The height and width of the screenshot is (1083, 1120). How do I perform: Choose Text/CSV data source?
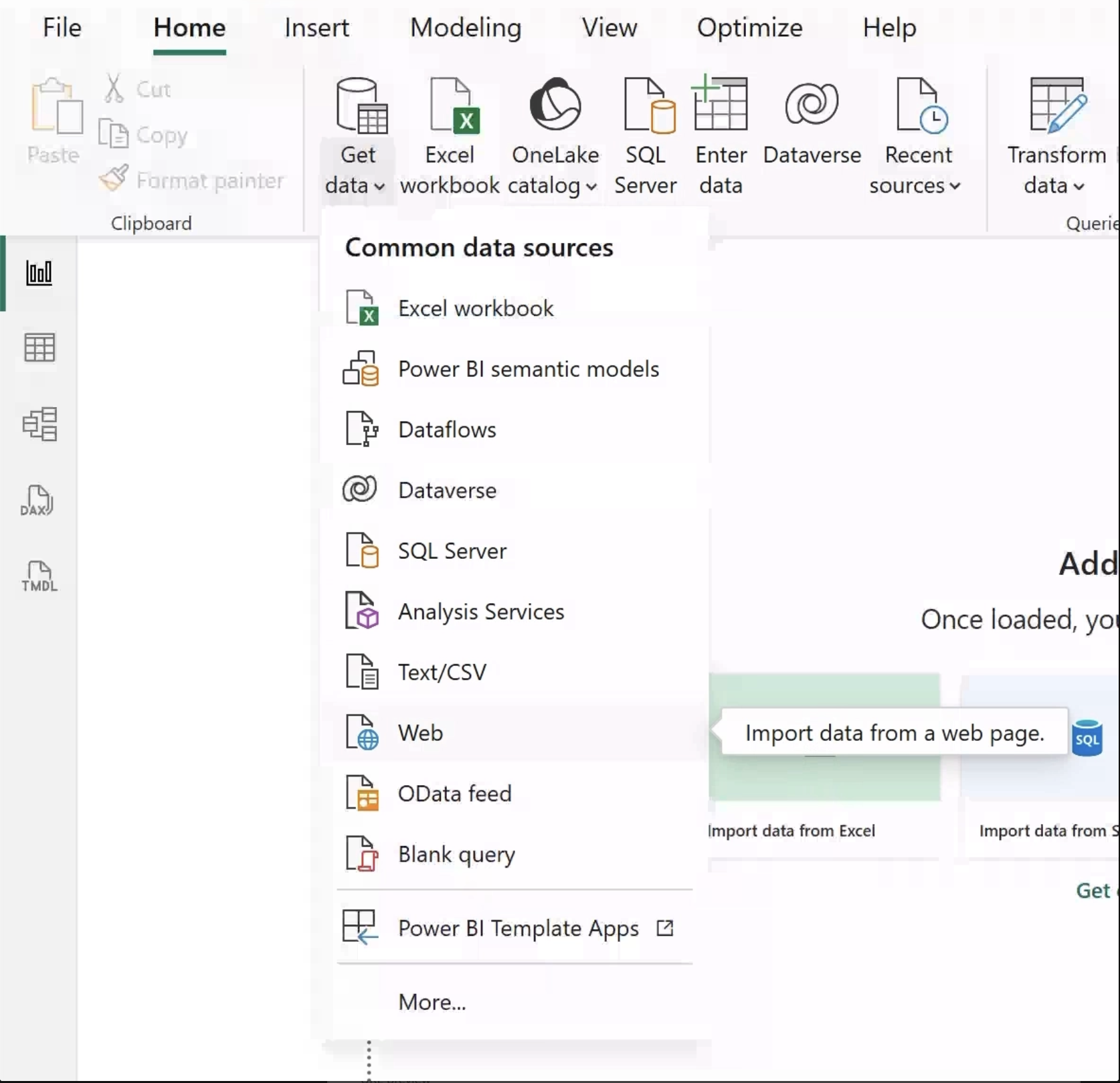[x=515, y=672]
